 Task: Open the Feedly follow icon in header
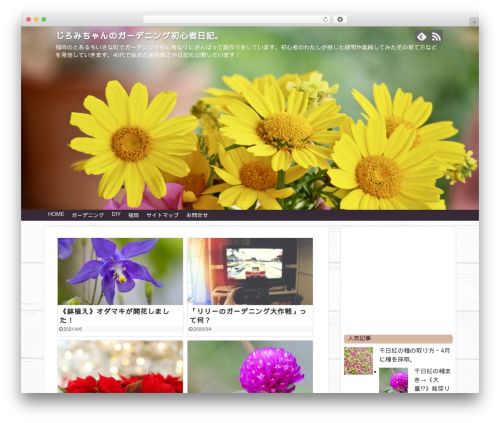coord(422,36)
